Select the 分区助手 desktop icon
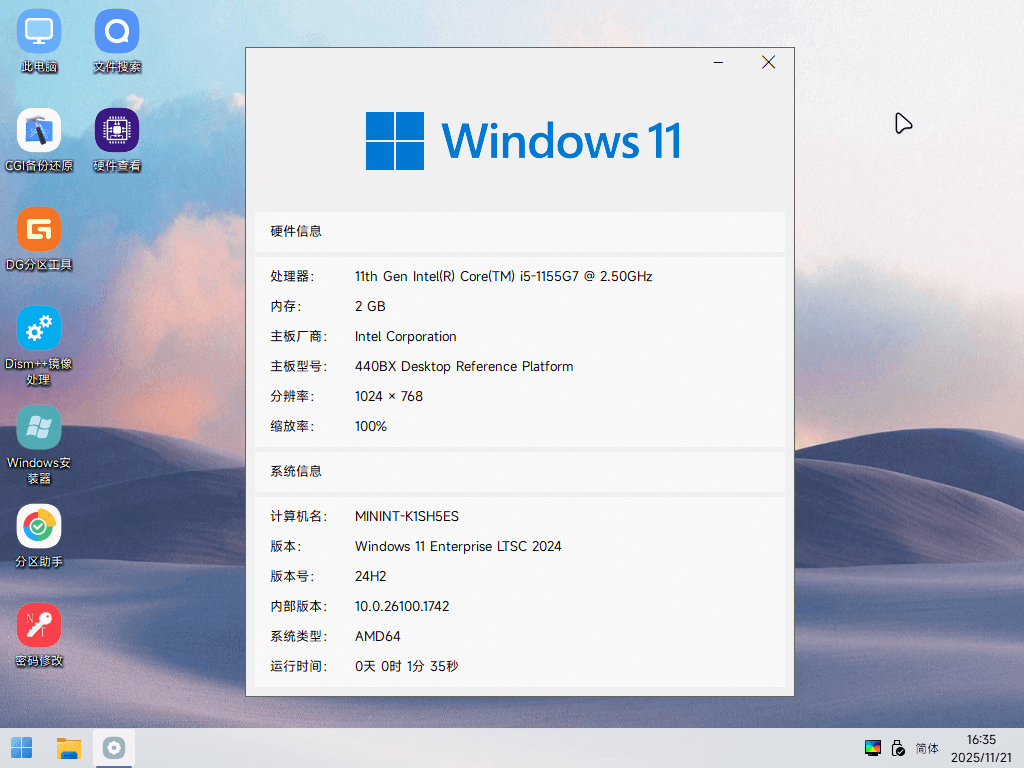The image size is (1024, 768). (39, 536)
